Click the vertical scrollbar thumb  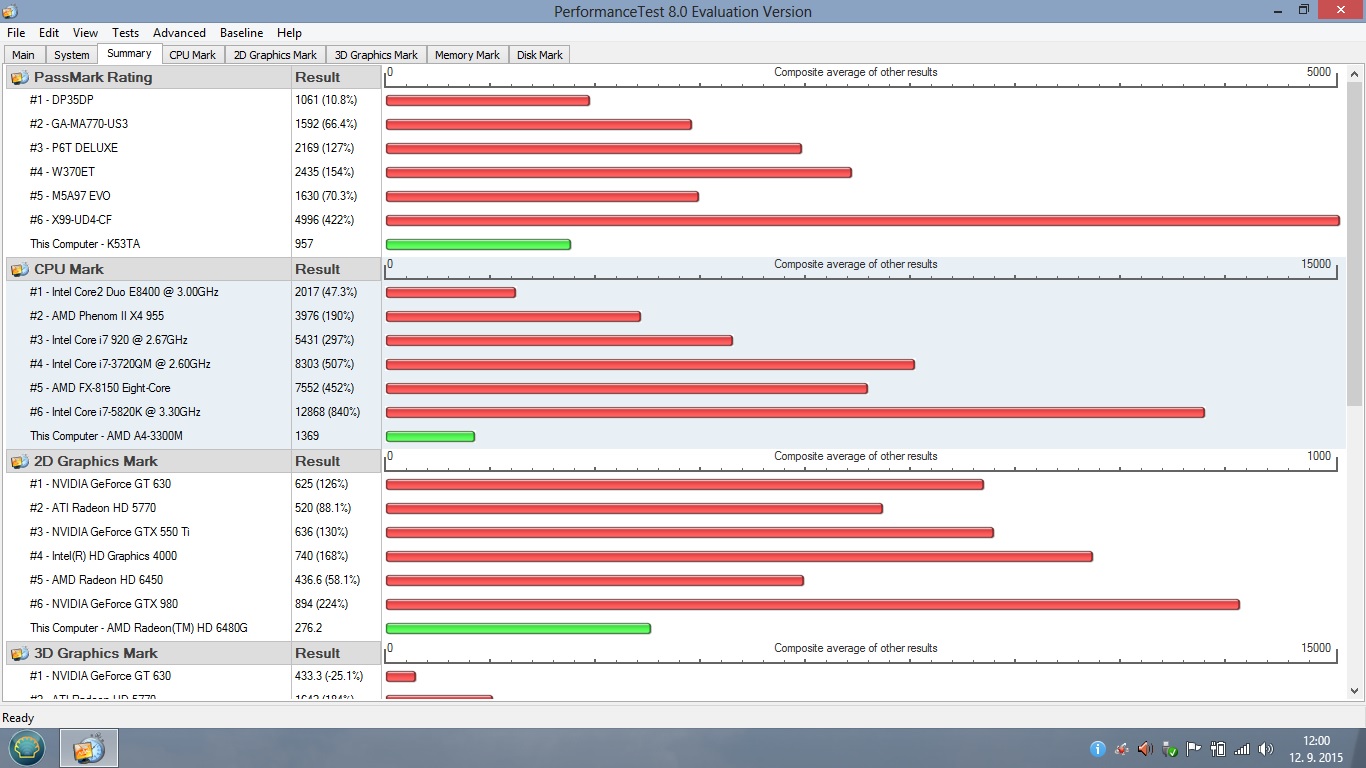point(1355,245)
